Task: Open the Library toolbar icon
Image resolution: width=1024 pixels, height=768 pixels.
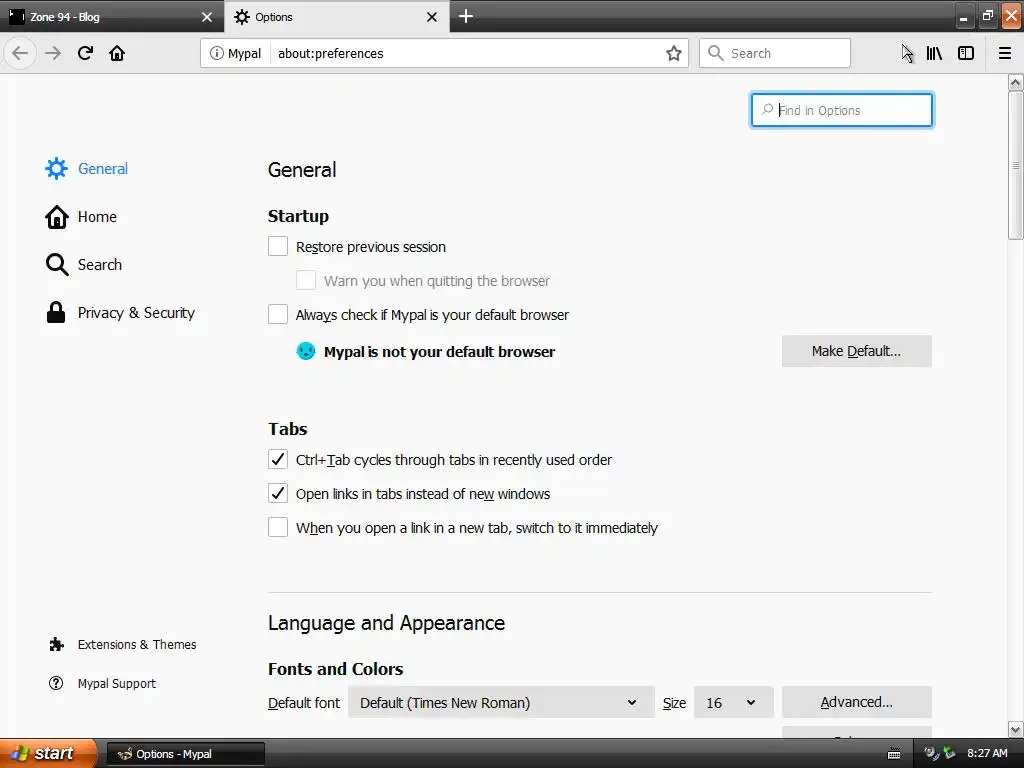Action: tap(934, 53)
